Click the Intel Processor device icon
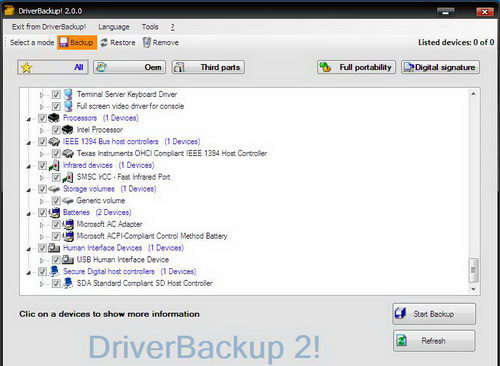The height and width of the screenshot is (366, 500). pos(68,129)
